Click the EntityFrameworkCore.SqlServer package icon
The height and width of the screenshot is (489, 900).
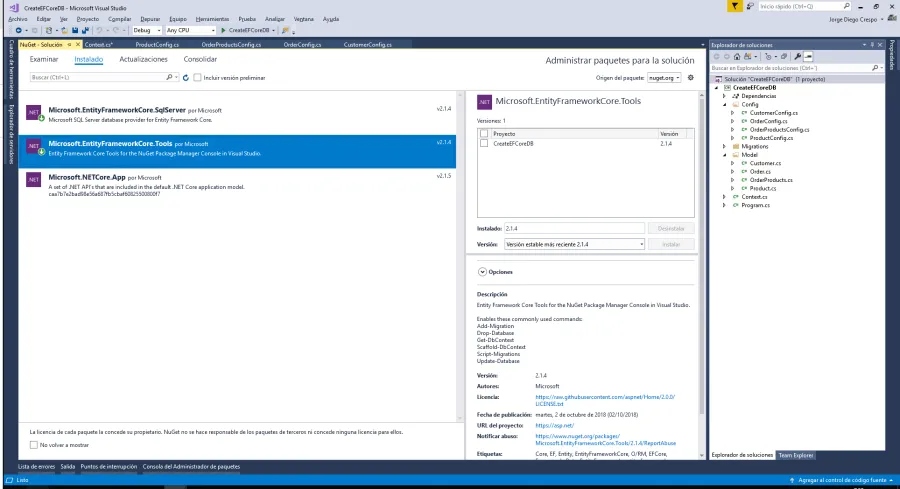pyautogui.click(x=33, y=112)
